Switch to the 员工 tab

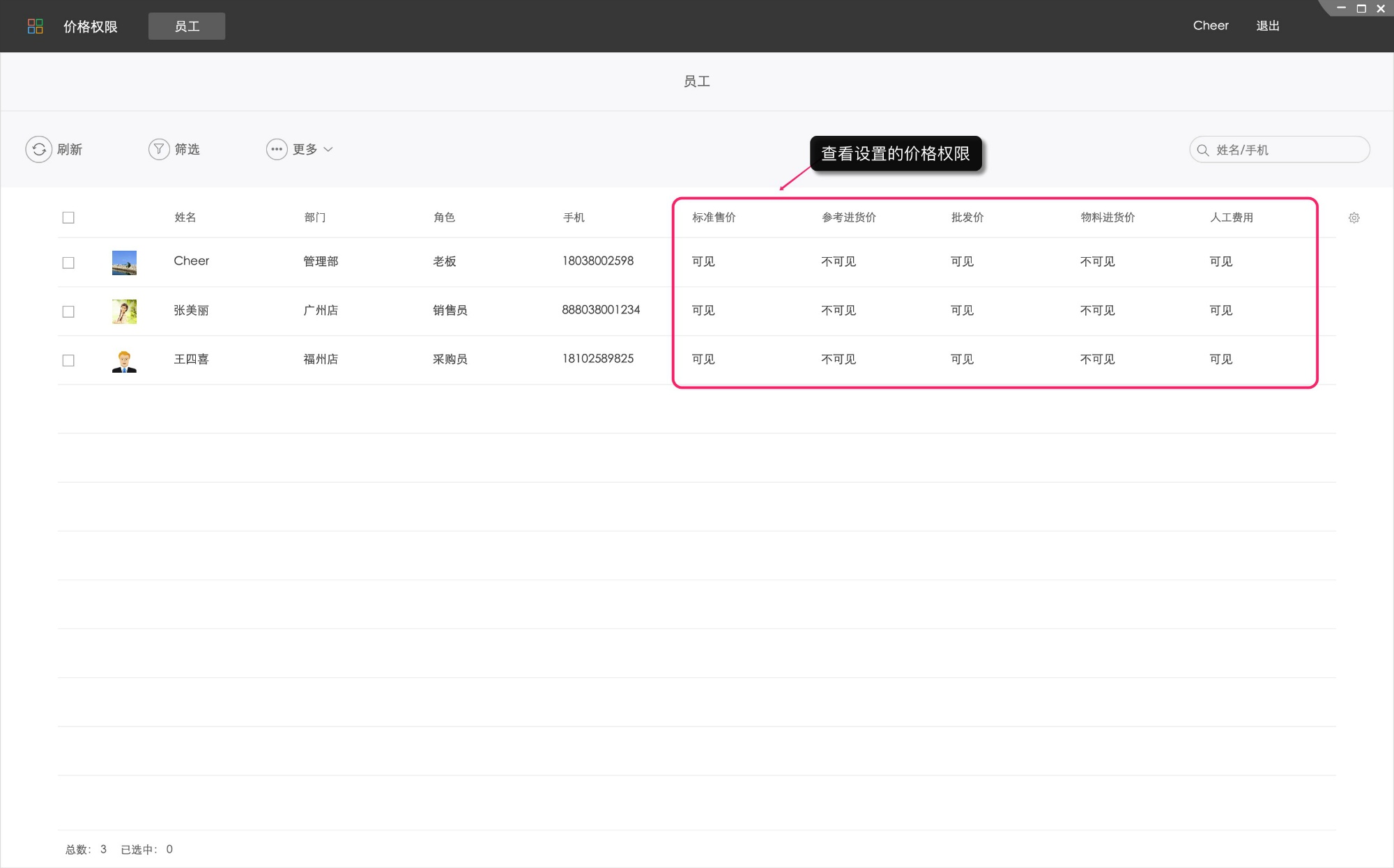(x=187, y=26)
